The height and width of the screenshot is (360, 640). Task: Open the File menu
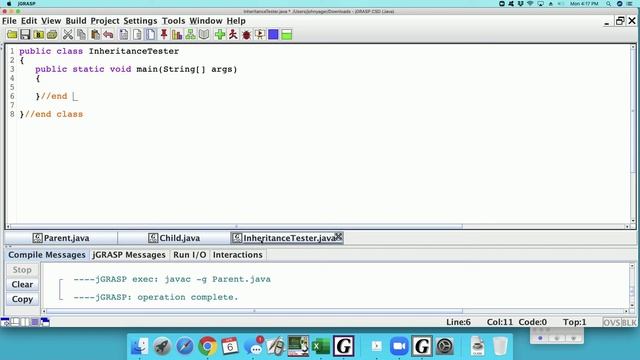(9, 21)
